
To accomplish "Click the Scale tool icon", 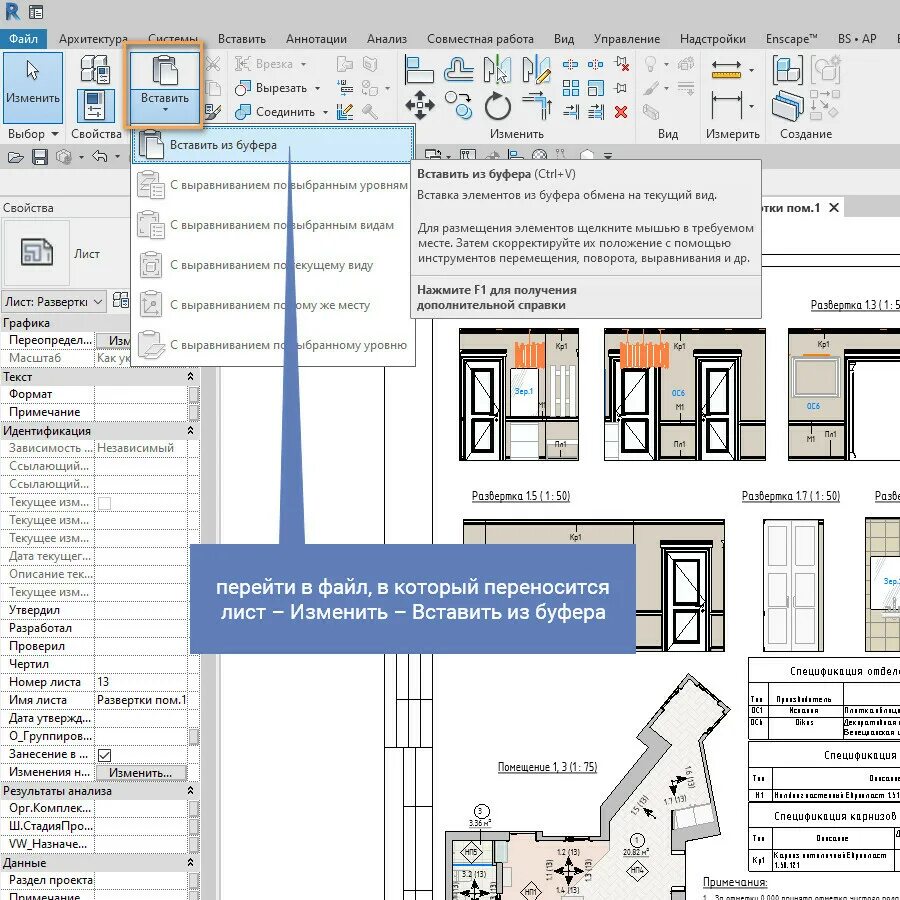I will (x=596, y=88).
